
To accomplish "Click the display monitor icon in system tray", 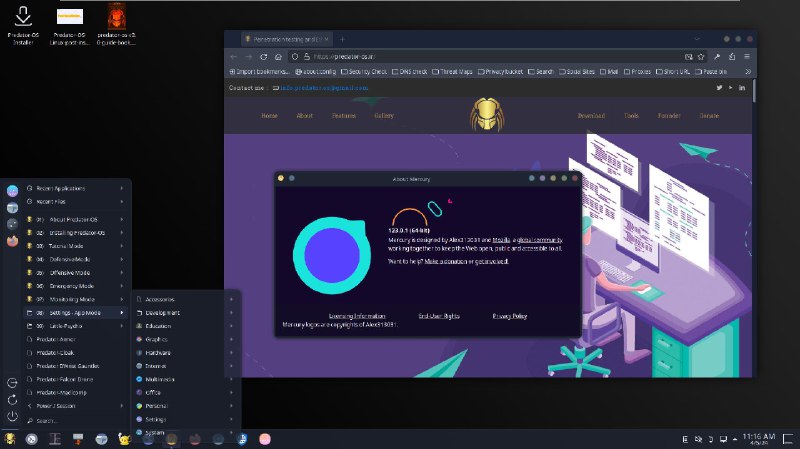I will (x=723, y=439).
